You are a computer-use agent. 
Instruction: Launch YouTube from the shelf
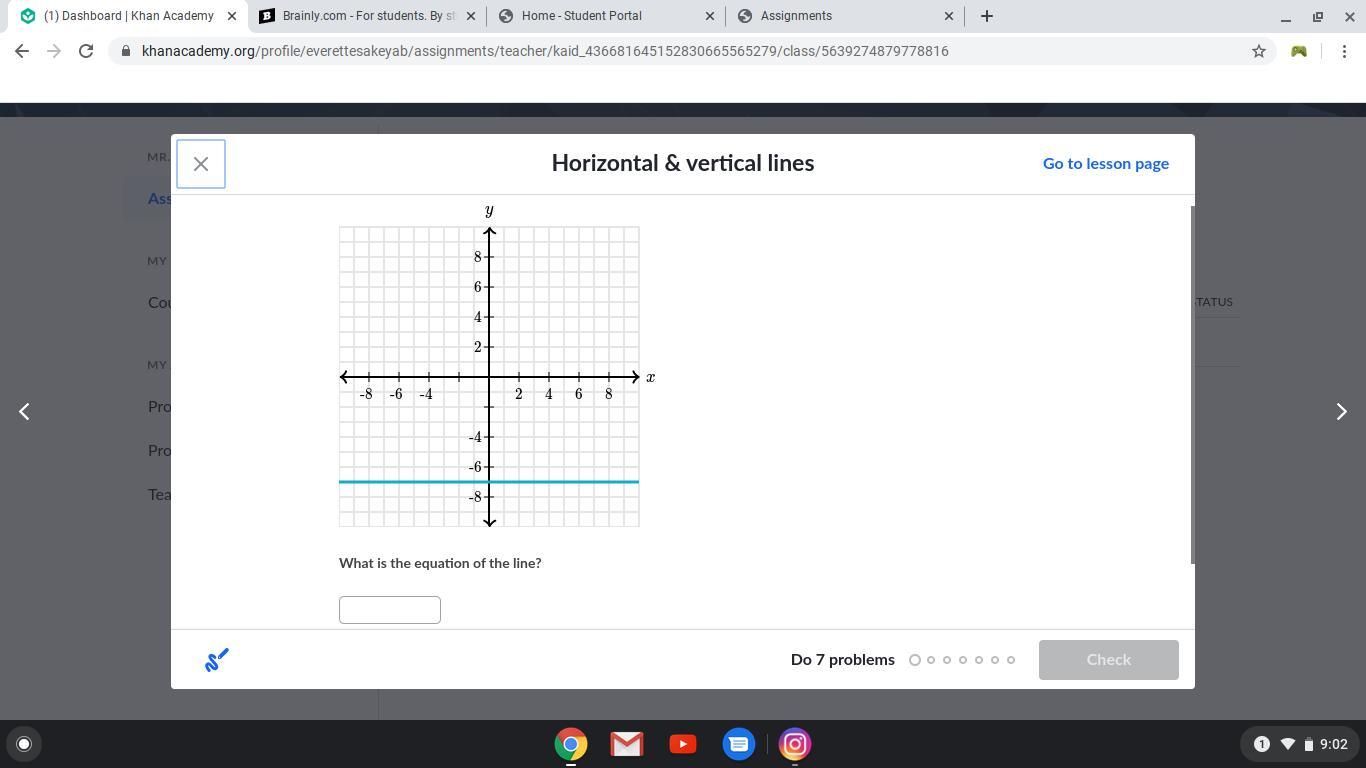(683, 744)
